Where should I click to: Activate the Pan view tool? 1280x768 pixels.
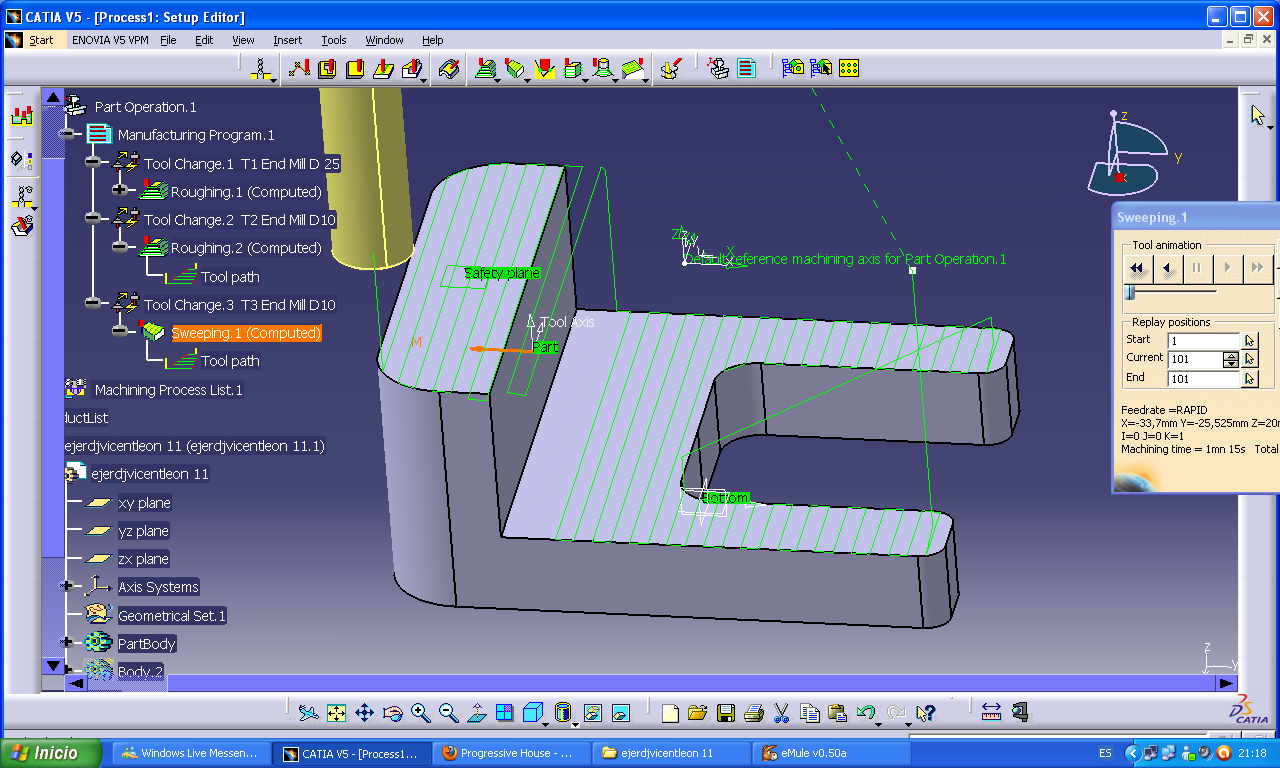364,713
